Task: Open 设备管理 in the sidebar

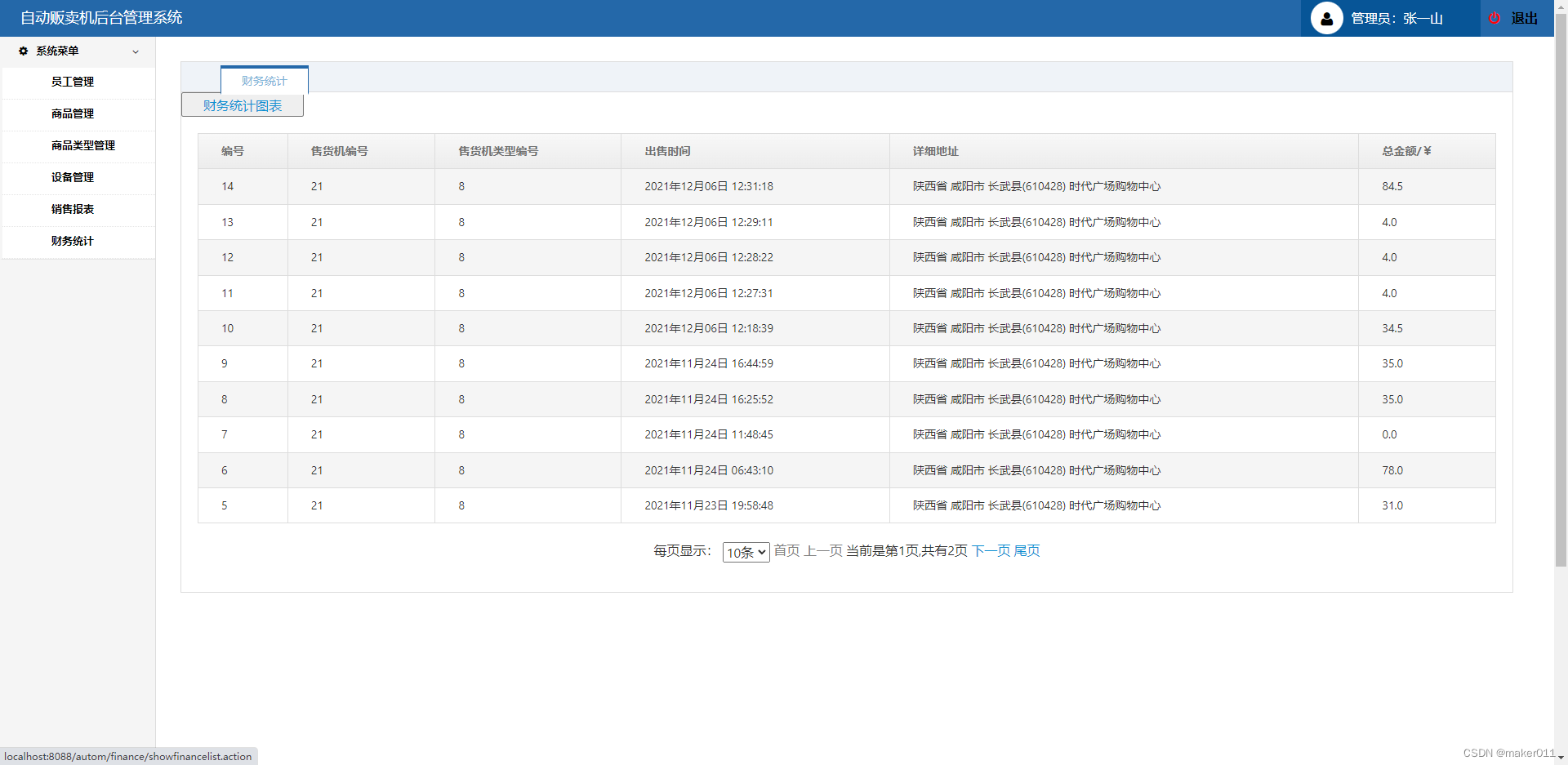Action: 73,177
